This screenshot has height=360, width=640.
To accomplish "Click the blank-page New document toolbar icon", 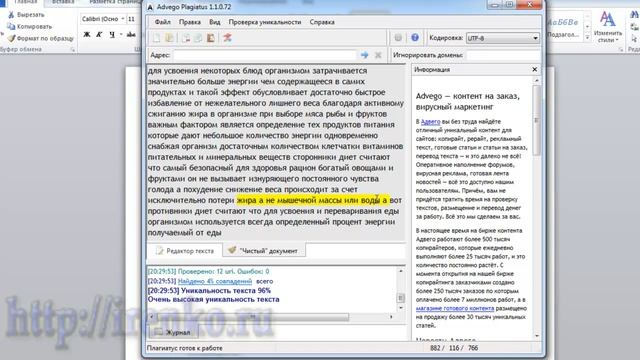I will [157, 38].
